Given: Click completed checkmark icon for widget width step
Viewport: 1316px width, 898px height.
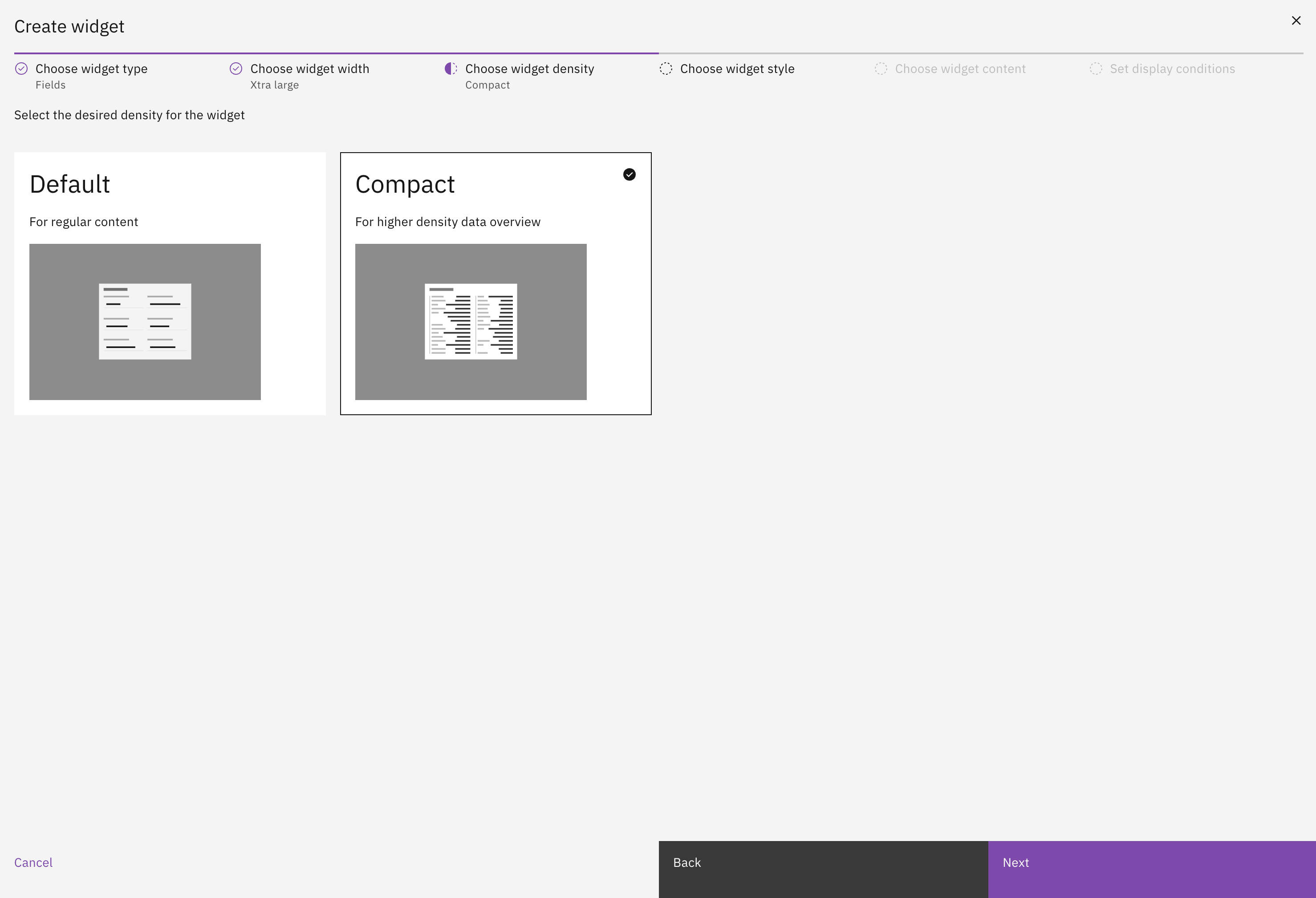Looking at the screenshot, I should click(236, 69).
